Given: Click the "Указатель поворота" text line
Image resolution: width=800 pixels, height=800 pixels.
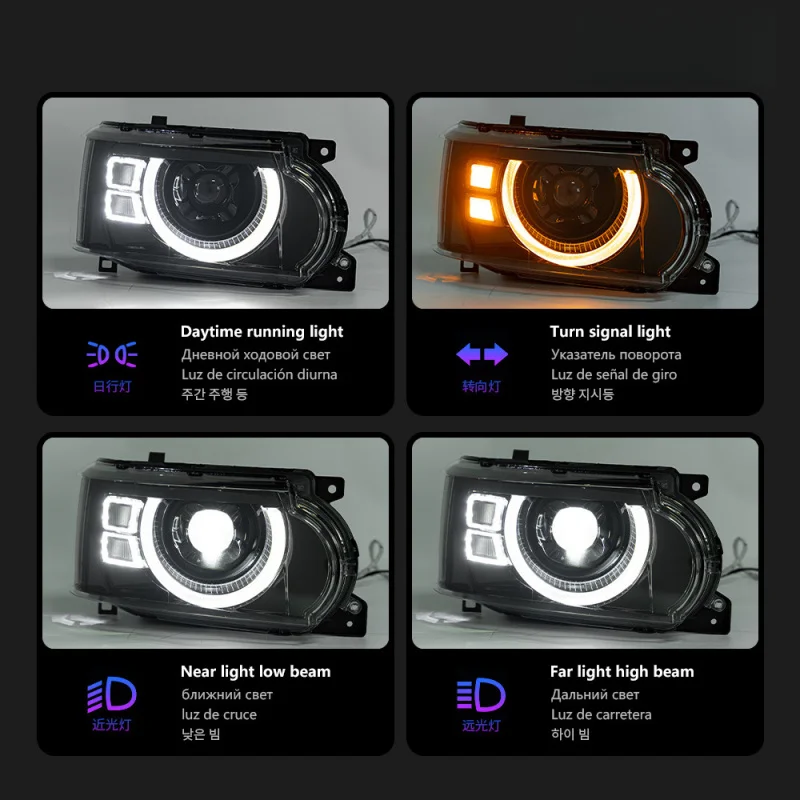Looking at the screenshot, I should coord(616,355).
